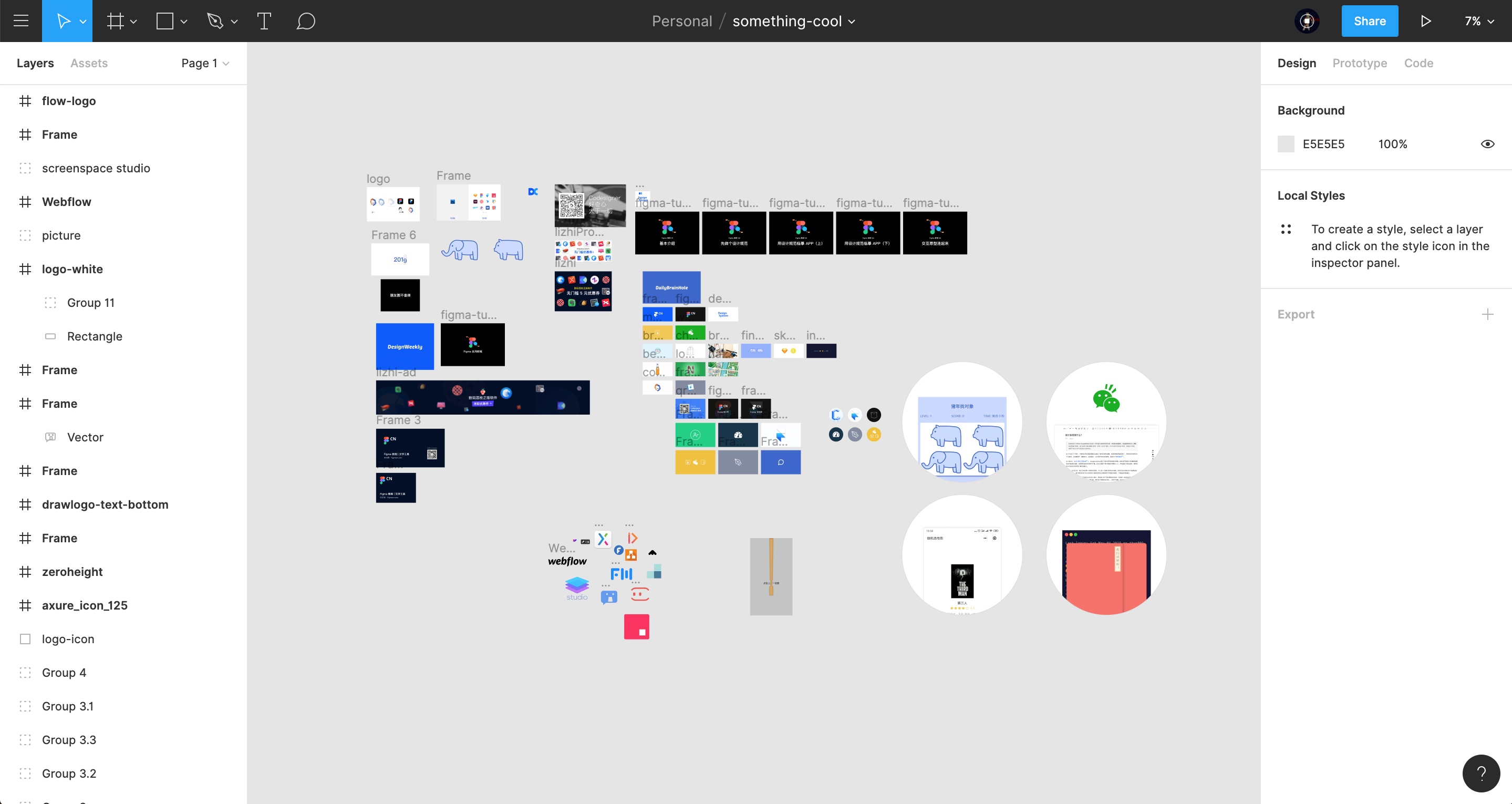1512x804 pixels.
Task: Click the Share button
Action: pos(1369,21)
